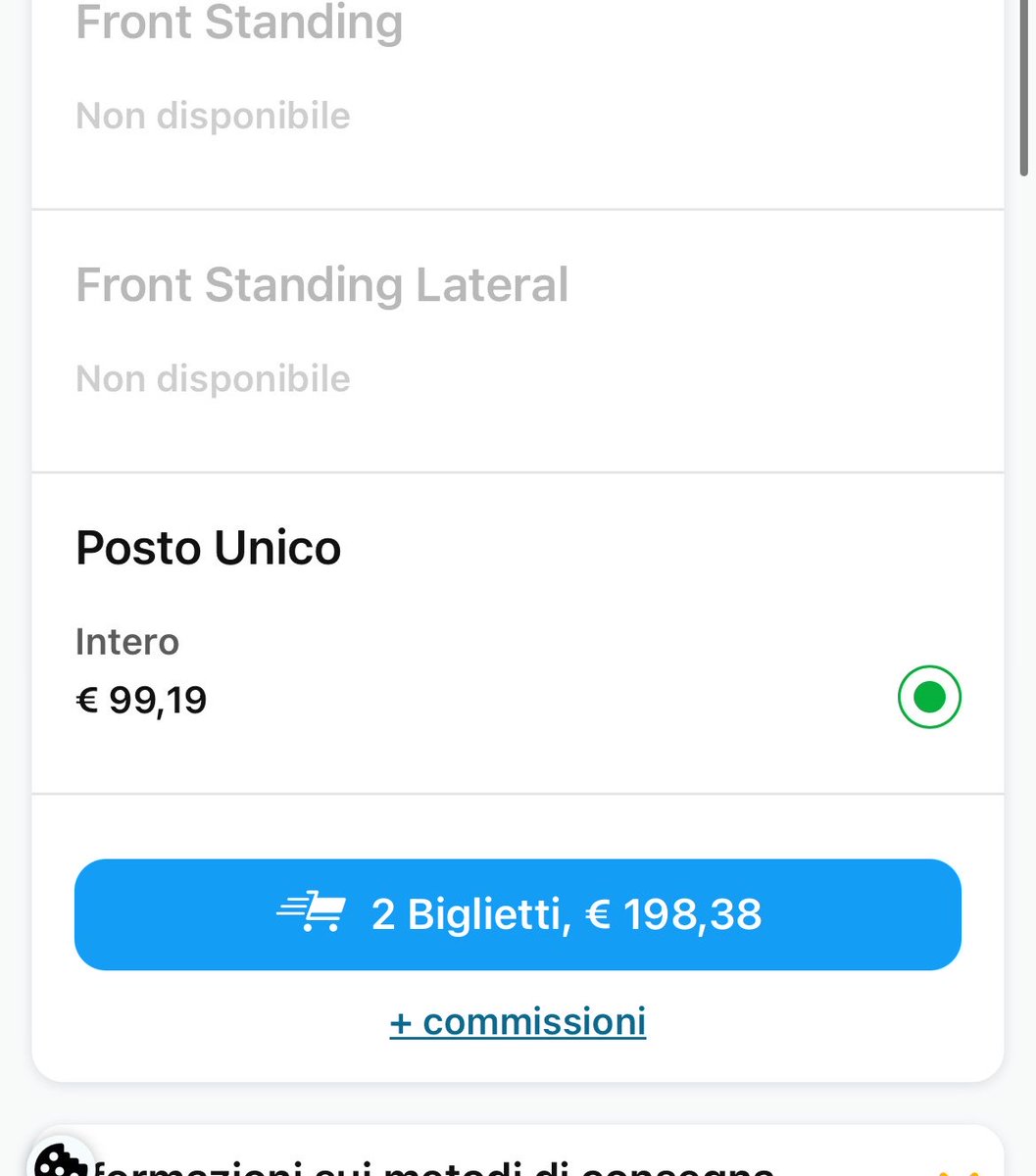The image size is (1036, 1176).
Task: Click Non disponibile under Front Standing Lateral
Action: click(213, 378)
